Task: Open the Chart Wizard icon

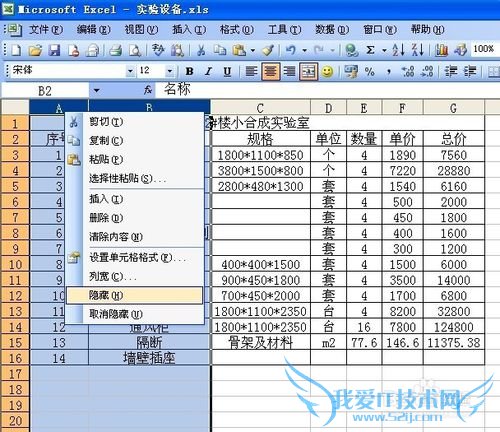Action: point(441,50)
